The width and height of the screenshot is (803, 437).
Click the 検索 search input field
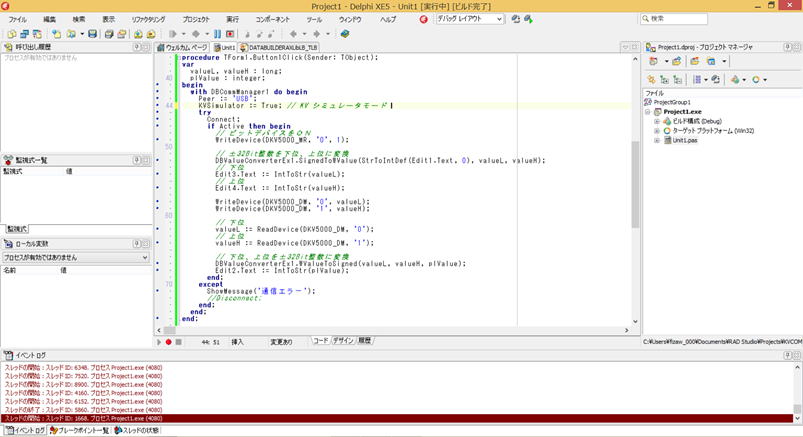coord(673,18)
